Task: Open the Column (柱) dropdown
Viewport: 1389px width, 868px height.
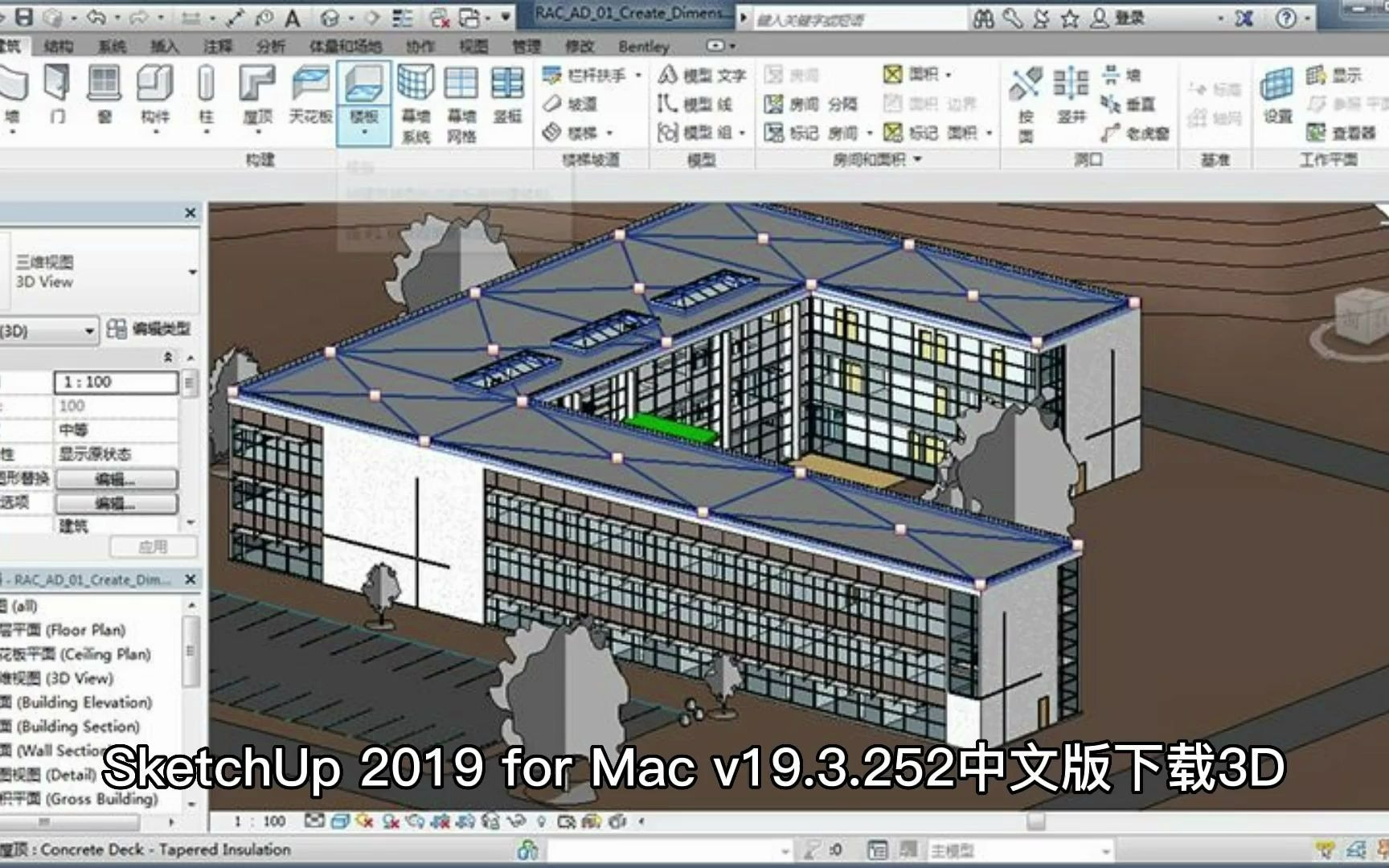Action: point(207,130)
